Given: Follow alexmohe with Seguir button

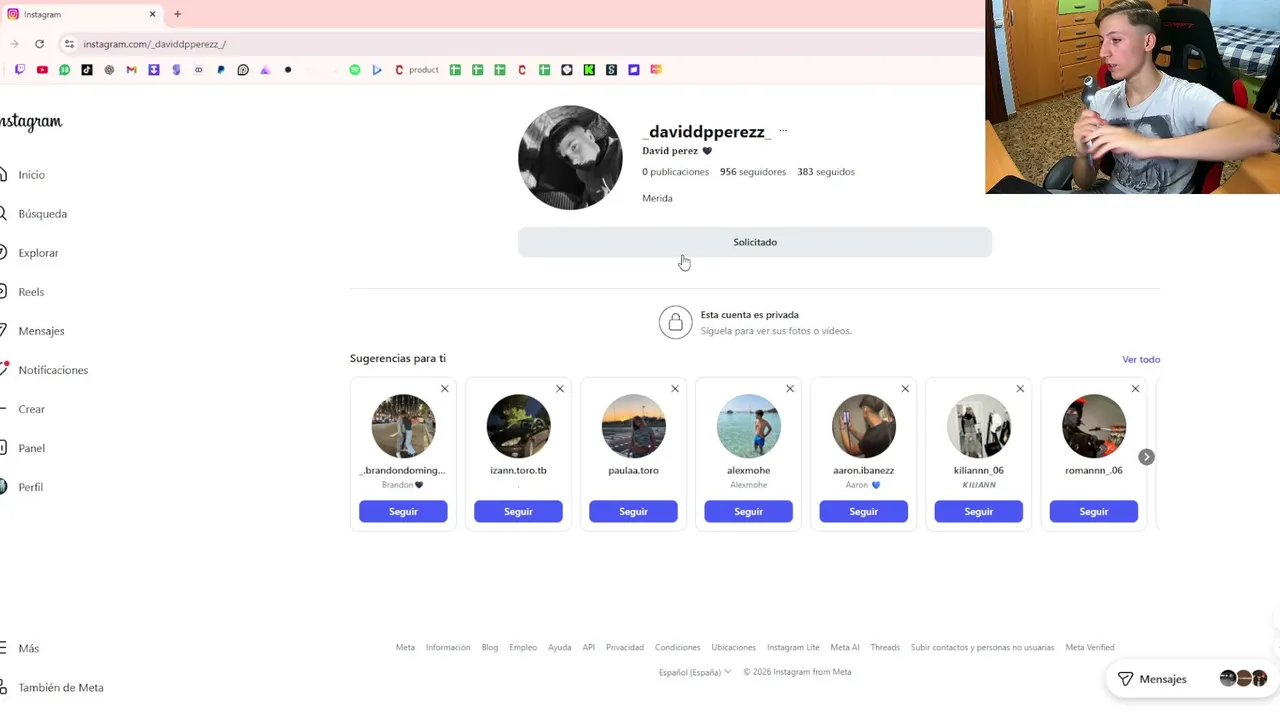Looking at the screenshot, I should [748, 512].
